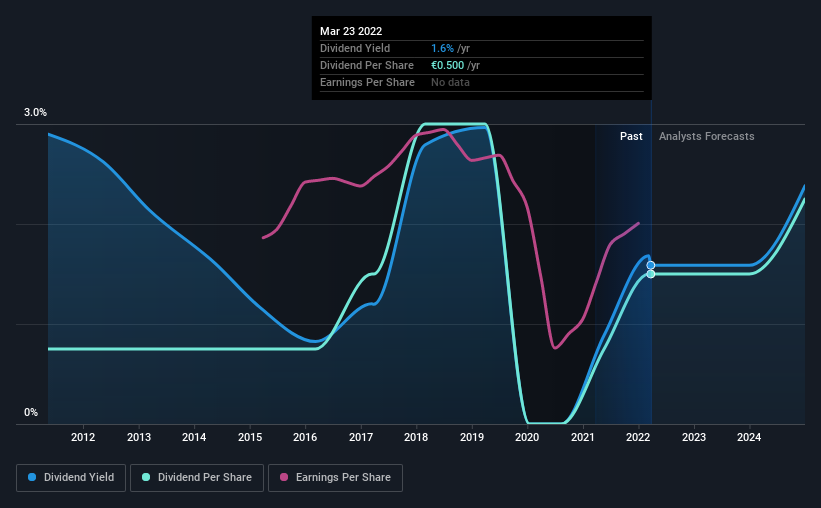Toggle the Dividend Per Share legend button
Image resolution: width=821 pixels, height=508 pixels.
pyautogui.click(x=197, y=478)
